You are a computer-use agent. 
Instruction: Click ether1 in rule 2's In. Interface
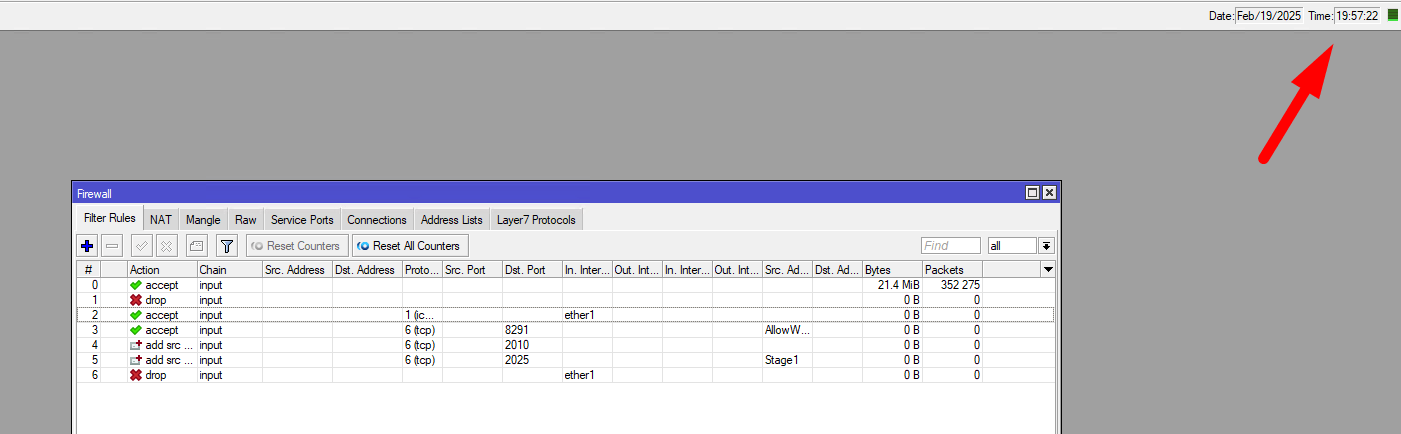coord(587,315)
